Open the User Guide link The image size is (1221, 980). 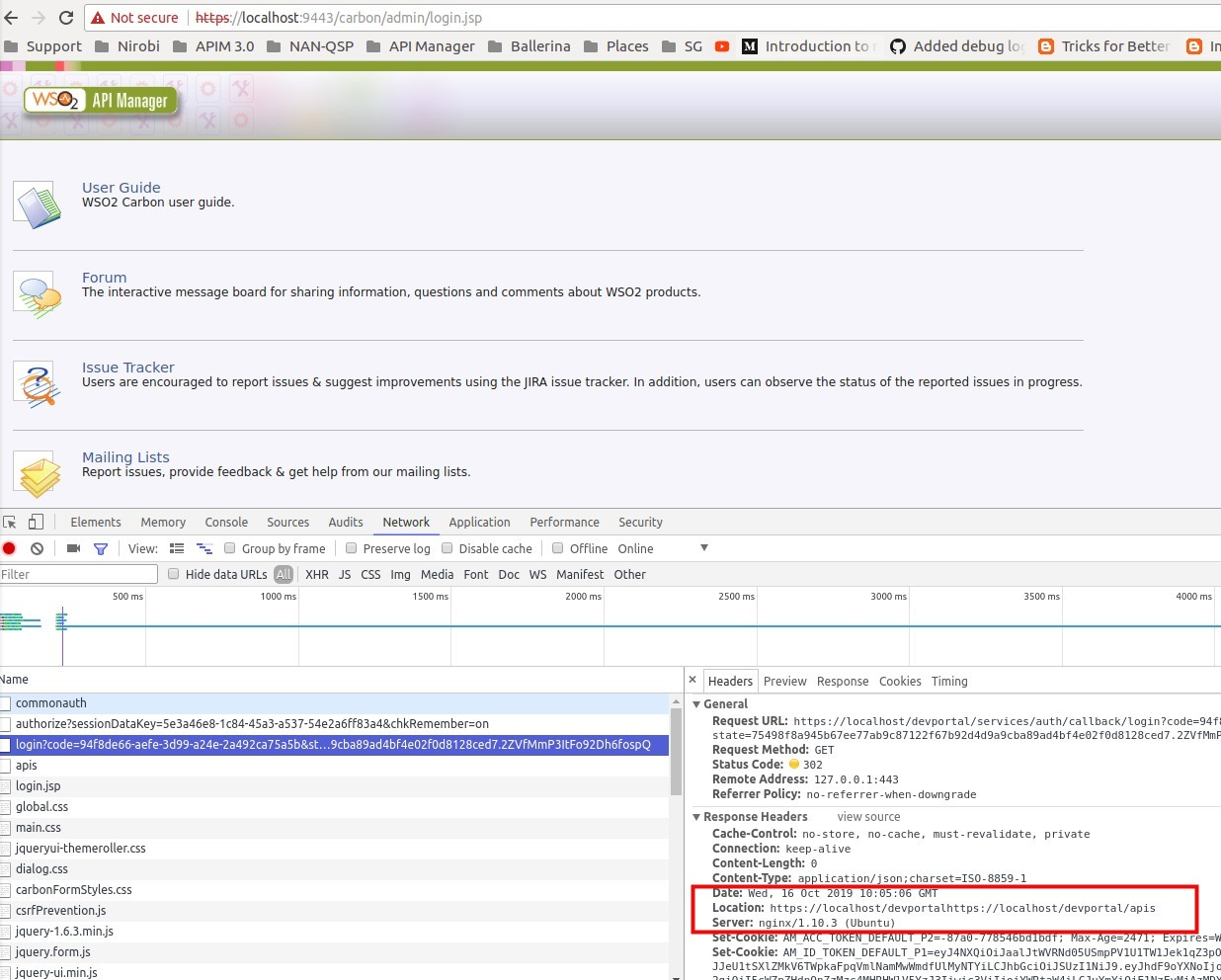click(x=121, y=188)
